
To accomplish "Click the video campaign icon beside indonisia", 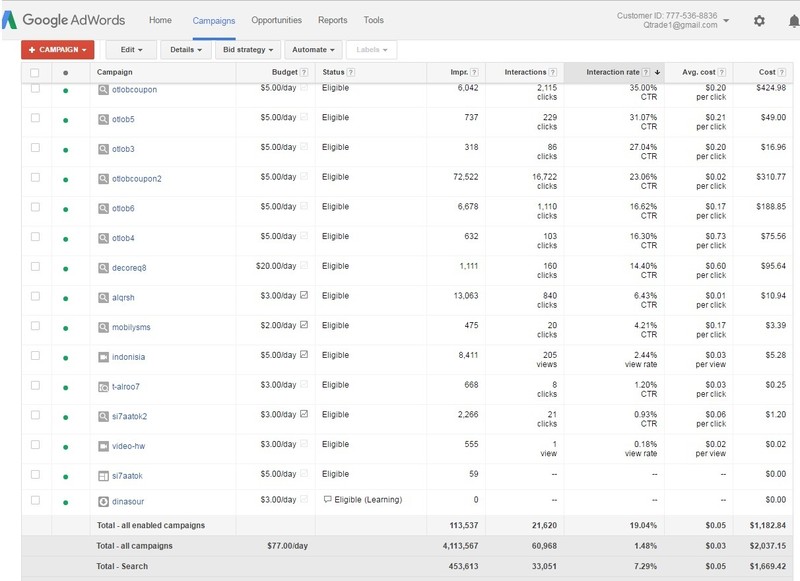I will pyautogui.click(x=103, y=356).
